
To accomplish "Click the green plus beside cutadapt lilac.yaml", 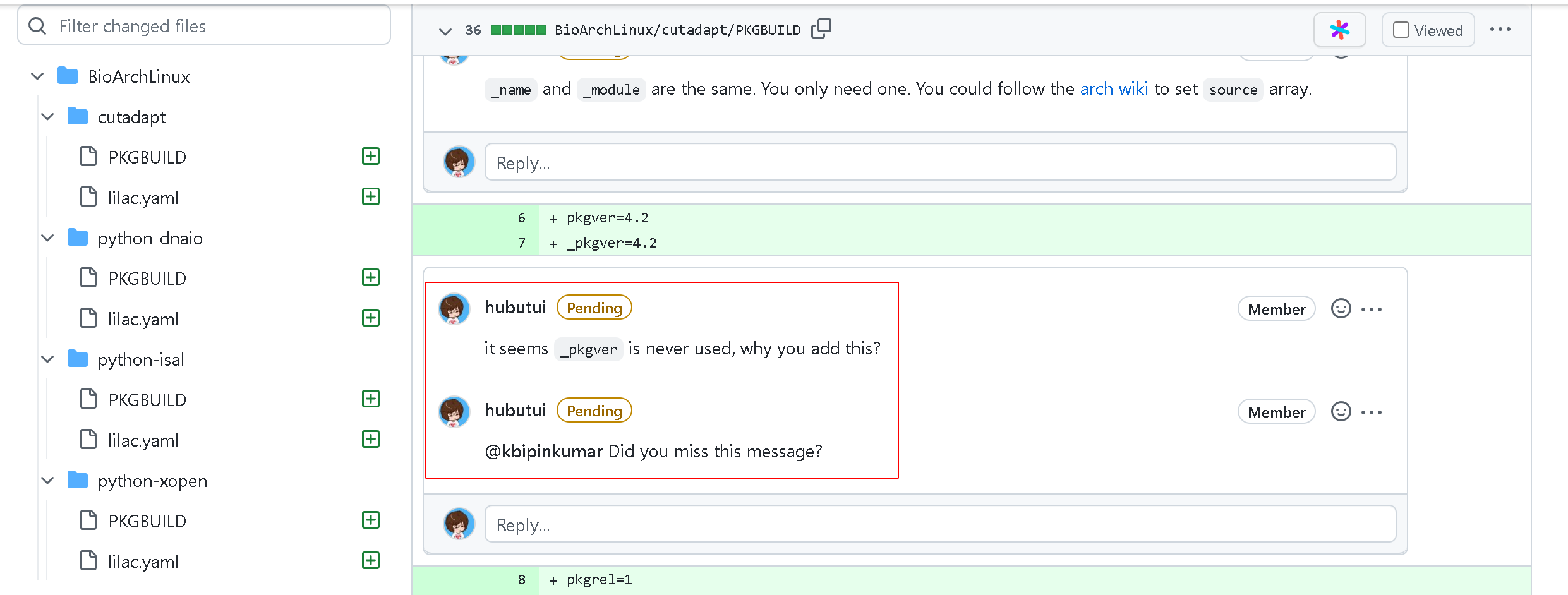I will click(370, 196).
